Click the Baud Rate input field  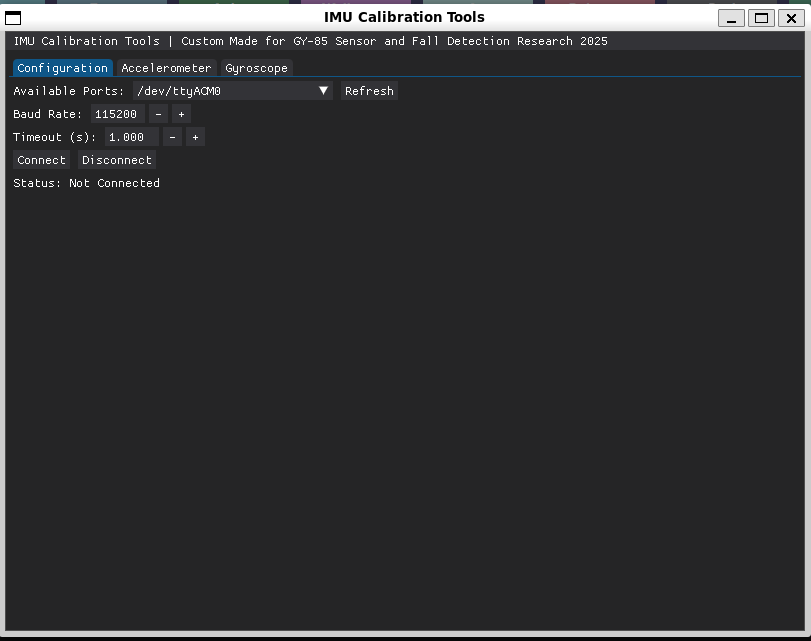[x=118, y=114]
